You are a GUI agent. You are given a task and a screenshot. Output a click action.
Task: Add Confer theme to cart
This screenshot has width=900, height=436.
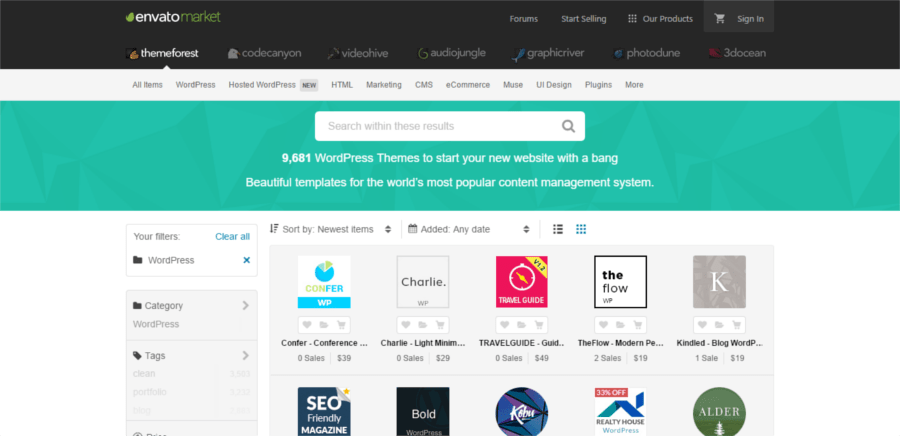point(341,325)
